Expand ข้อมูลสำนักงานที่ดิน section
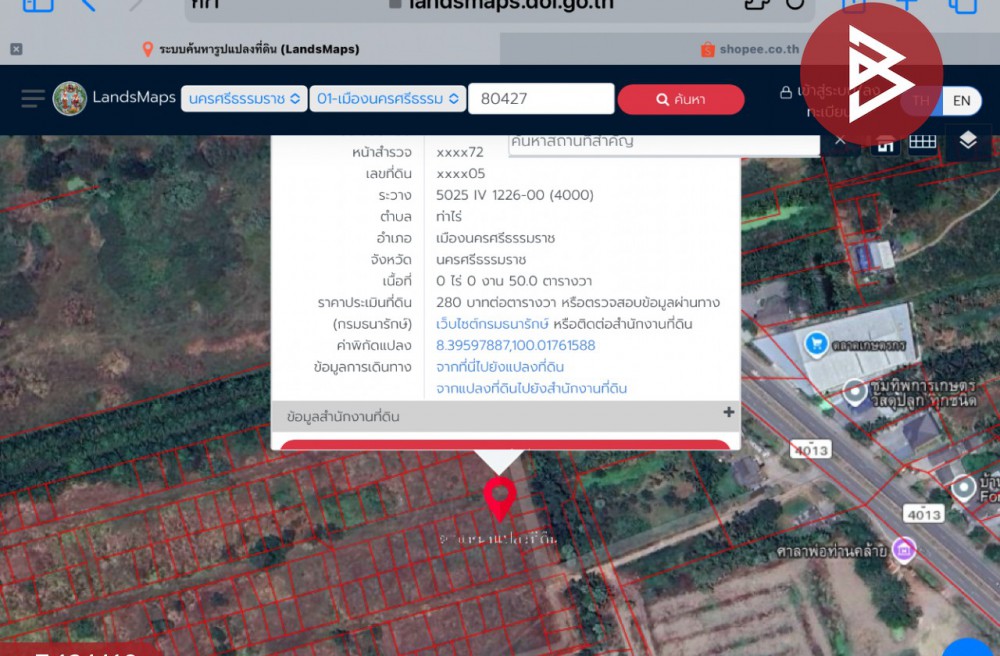The image size is (1000, 656). pyautogui.click(x=728, y=412)
